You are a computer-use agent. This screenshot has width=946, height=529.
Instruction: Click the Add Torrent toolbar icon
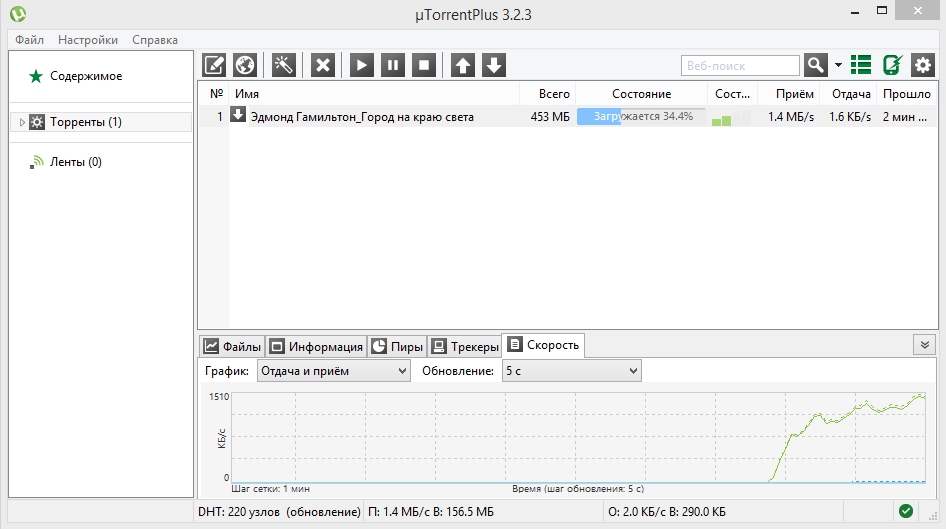click(x=214, y=65)
